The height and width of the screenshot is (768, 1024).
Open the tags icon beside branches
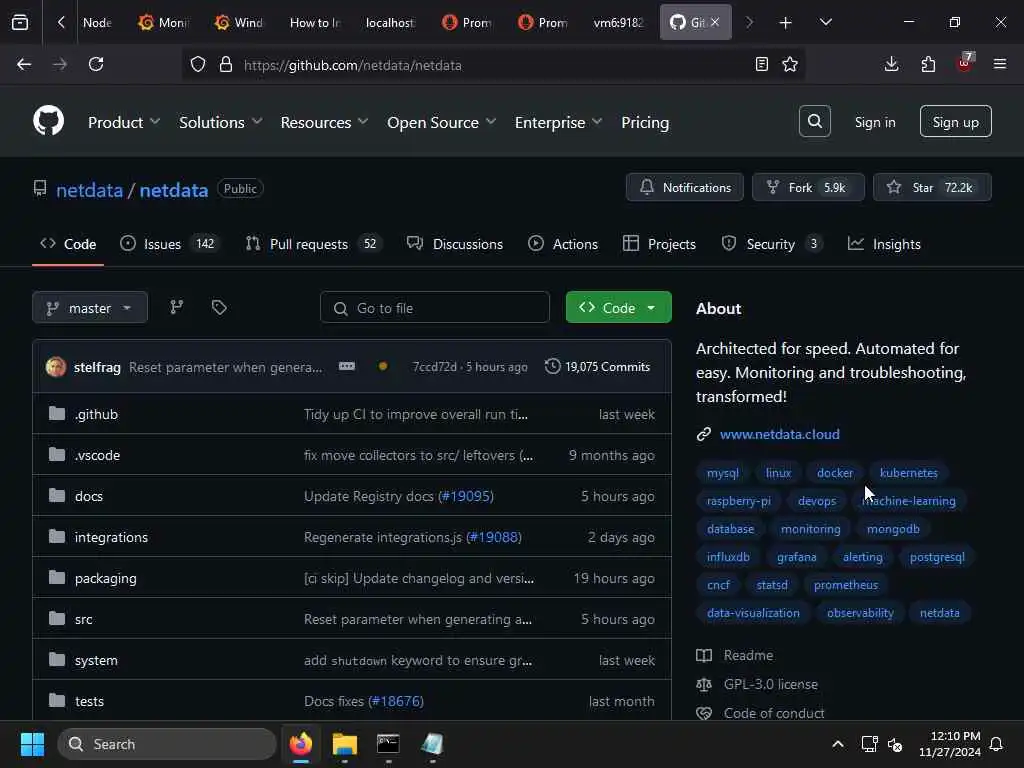(219, 307)
